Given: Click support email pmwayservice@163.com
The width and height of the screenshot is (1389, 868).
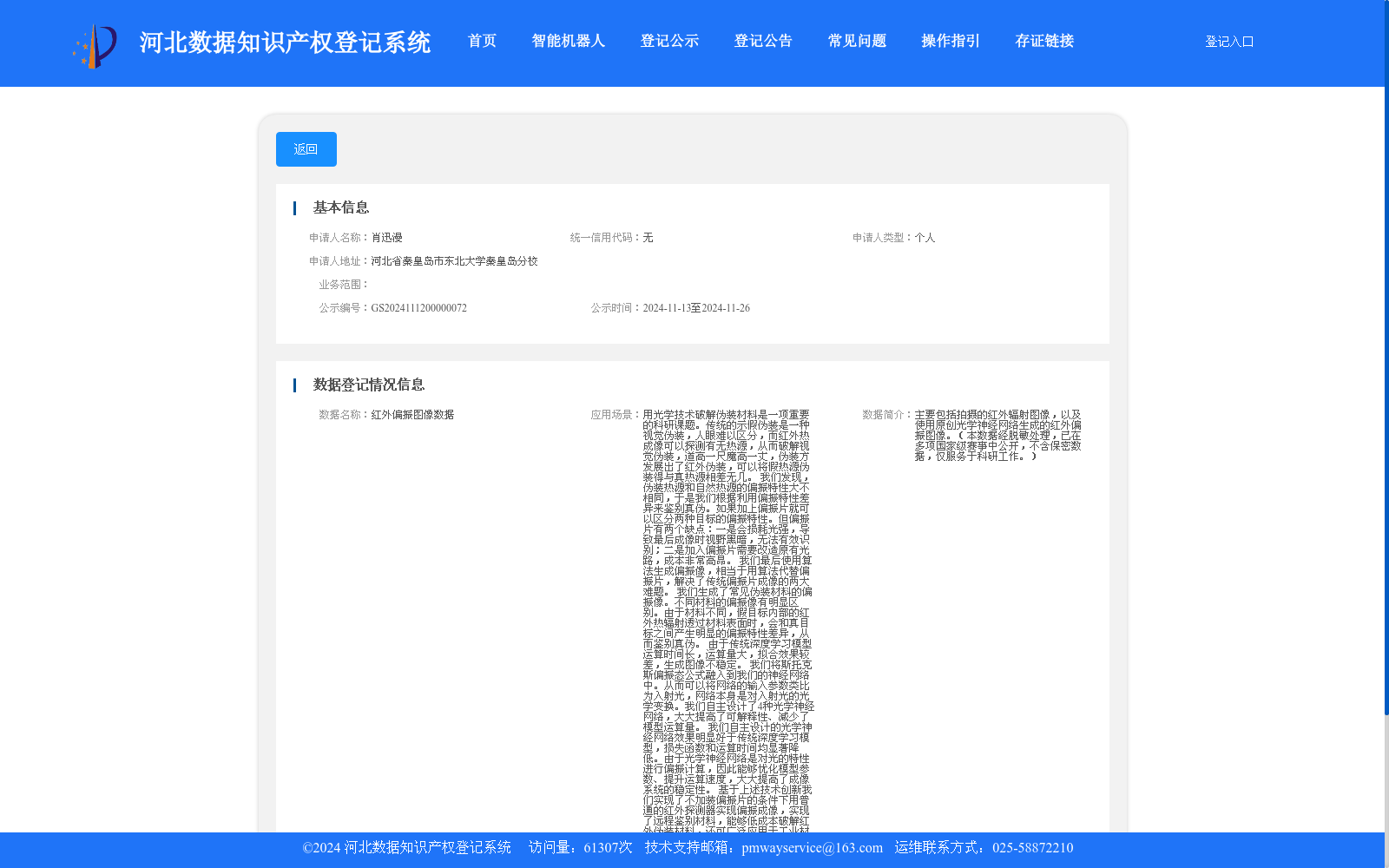Looking at the screenshot, I should (812, 848).
